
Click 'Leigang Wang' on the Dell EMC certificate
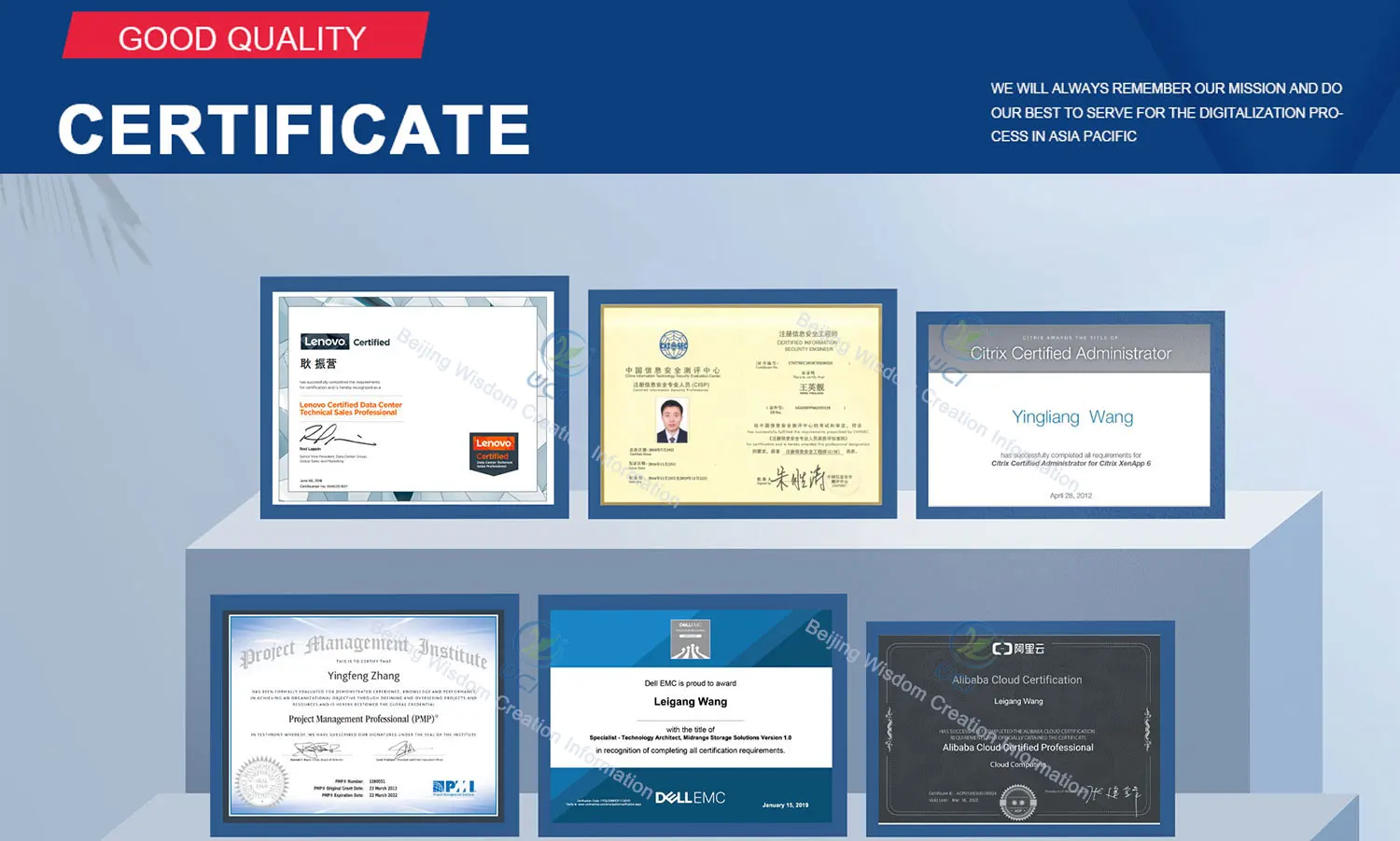point(691,701)
